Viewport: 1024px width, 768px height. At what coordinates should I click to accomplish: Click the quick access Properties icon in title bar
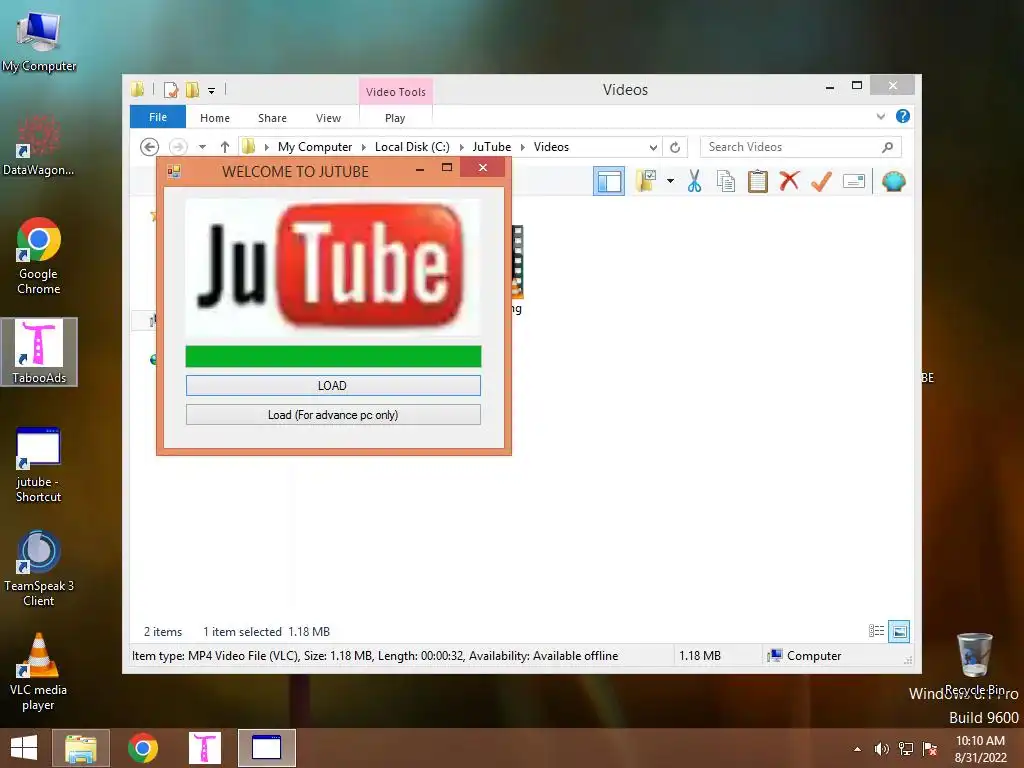pyautogui.click(x=171, y=90)
